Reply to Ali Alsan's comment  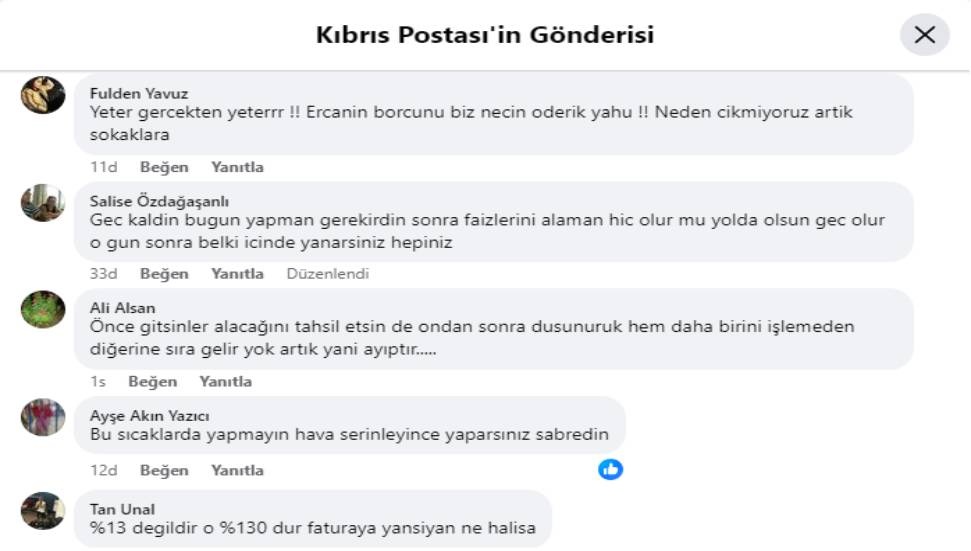pos(225,381)
